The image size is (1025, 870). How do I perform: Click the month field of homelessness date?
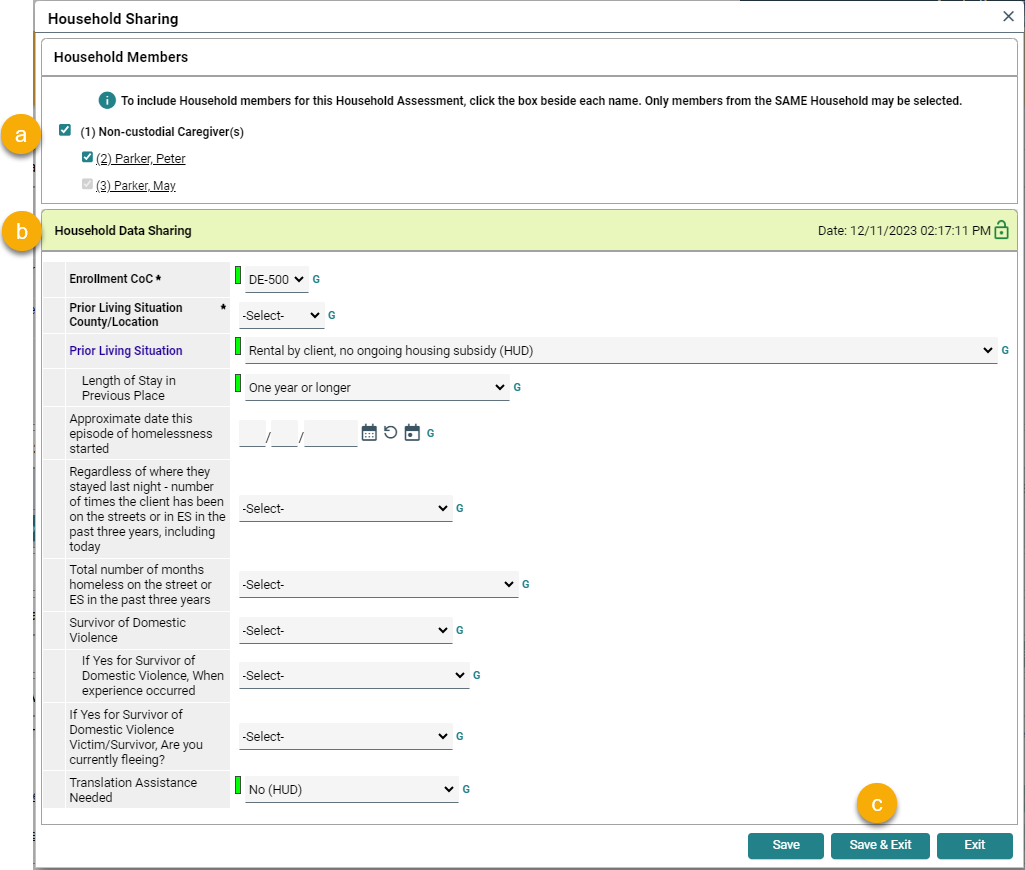pyautogui.click(x=252, y=433)
